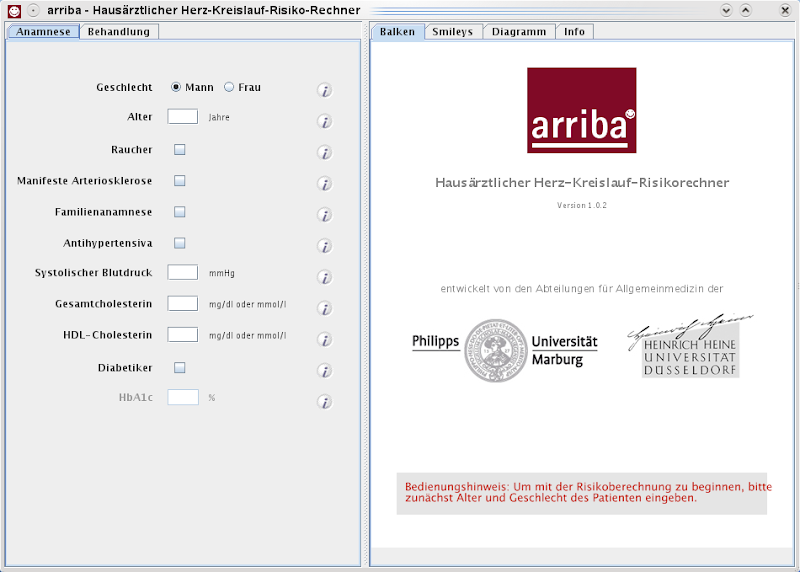The width and height of the screenshot is (800, 572).
Task: Click 'Hausärztlicher Herz-Kreislauf-Risikorechner' heading
Action: [582, 183]
